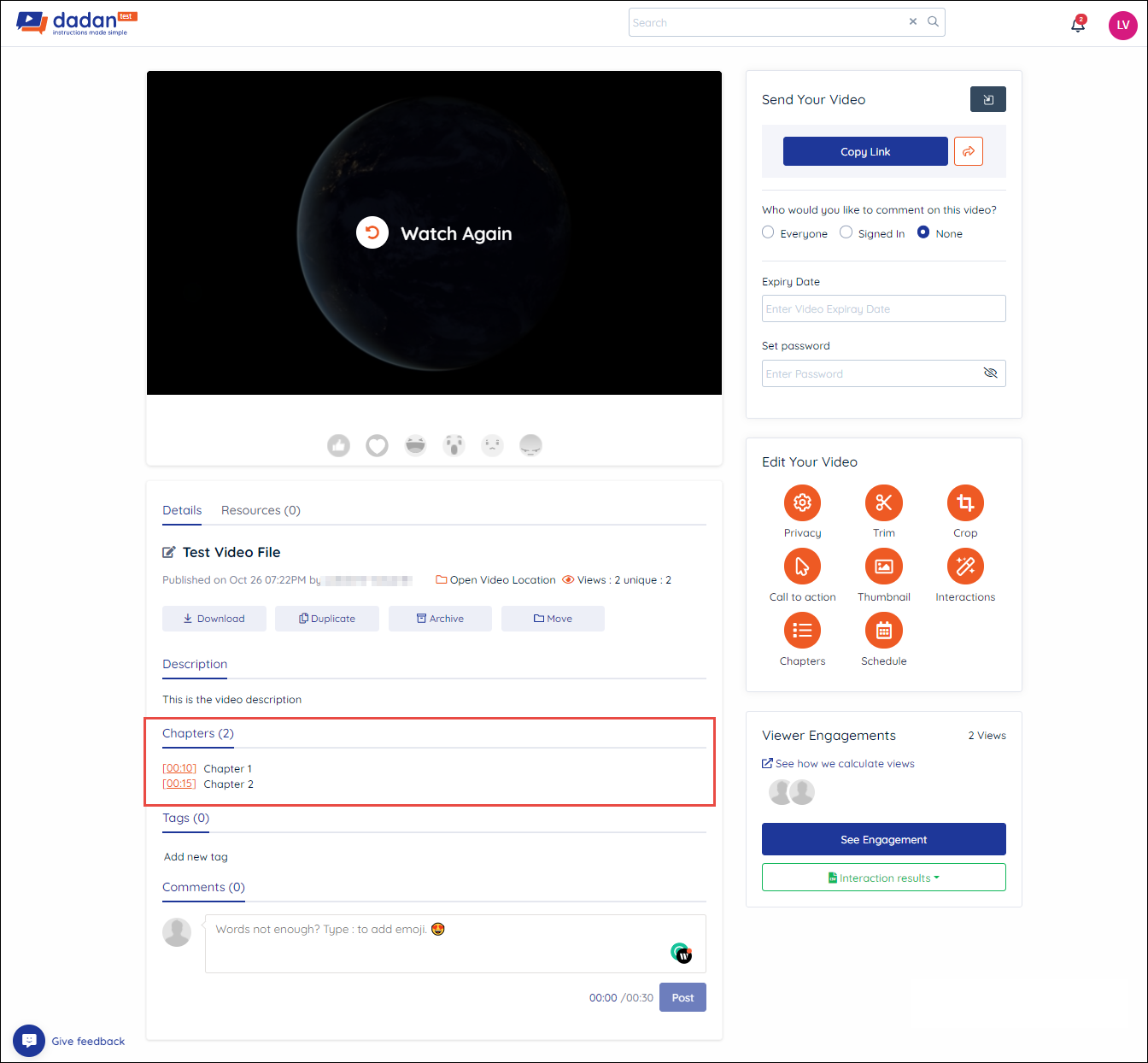The width and height of the screenshot is (1148, 1063).
Task: Click the Description section heading
Action: click(x=195, y=664)
